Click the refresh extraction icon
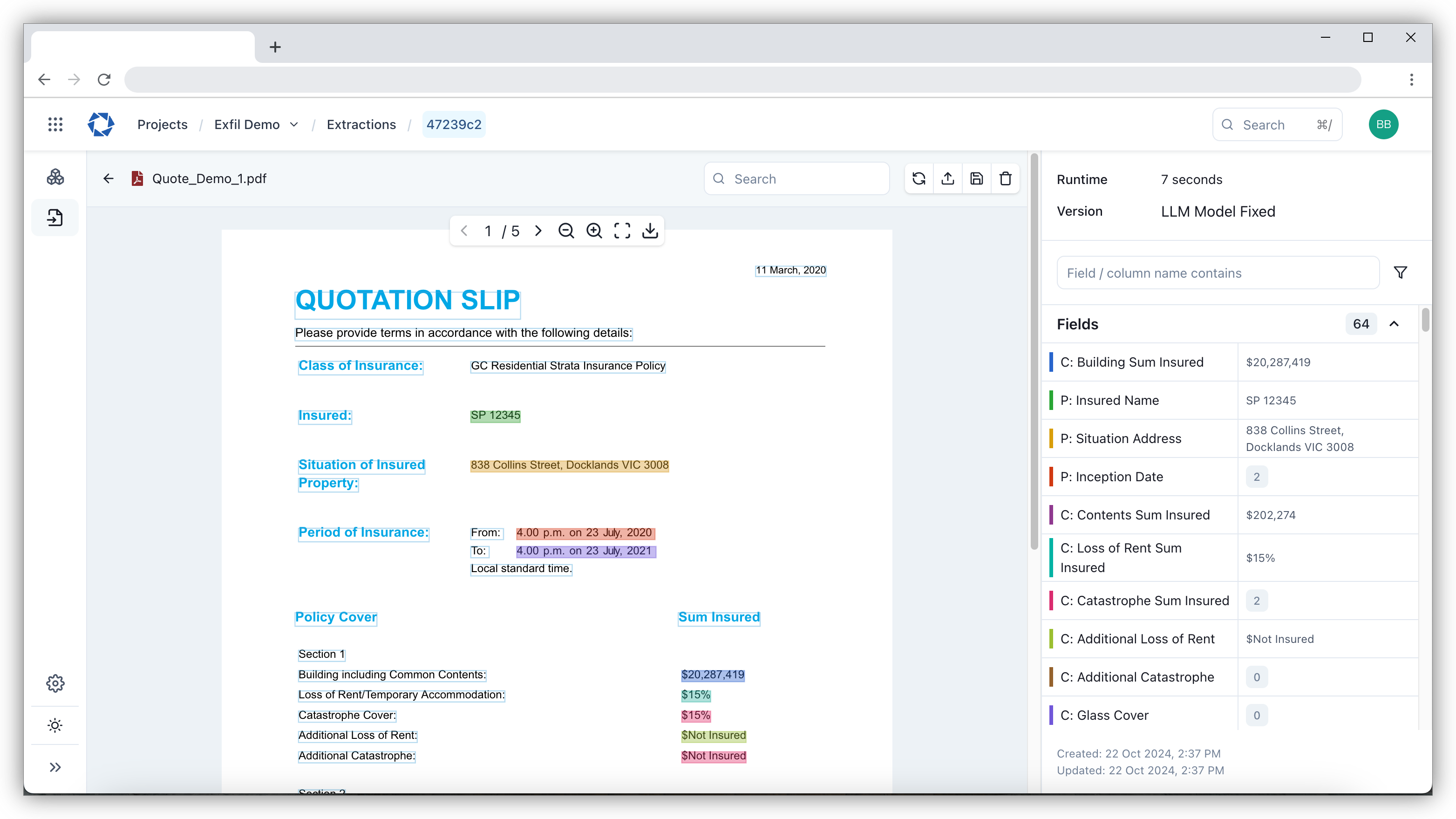The height and width of the screenshot is (819, 1456). [919, 178]
